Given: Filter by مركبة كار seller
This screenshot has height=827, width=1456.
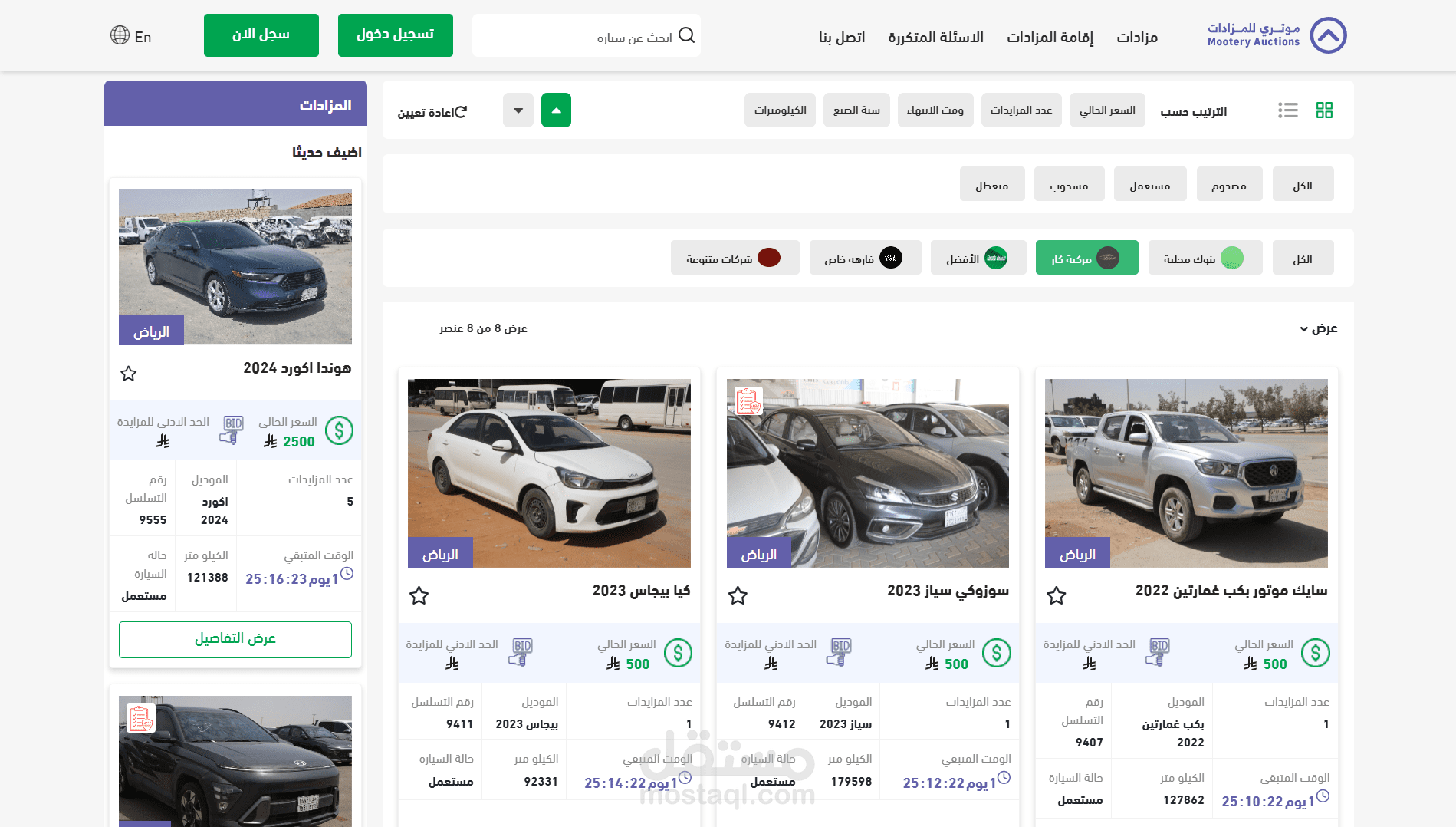Looking at the screenshot, I should tap(1087, 258).
